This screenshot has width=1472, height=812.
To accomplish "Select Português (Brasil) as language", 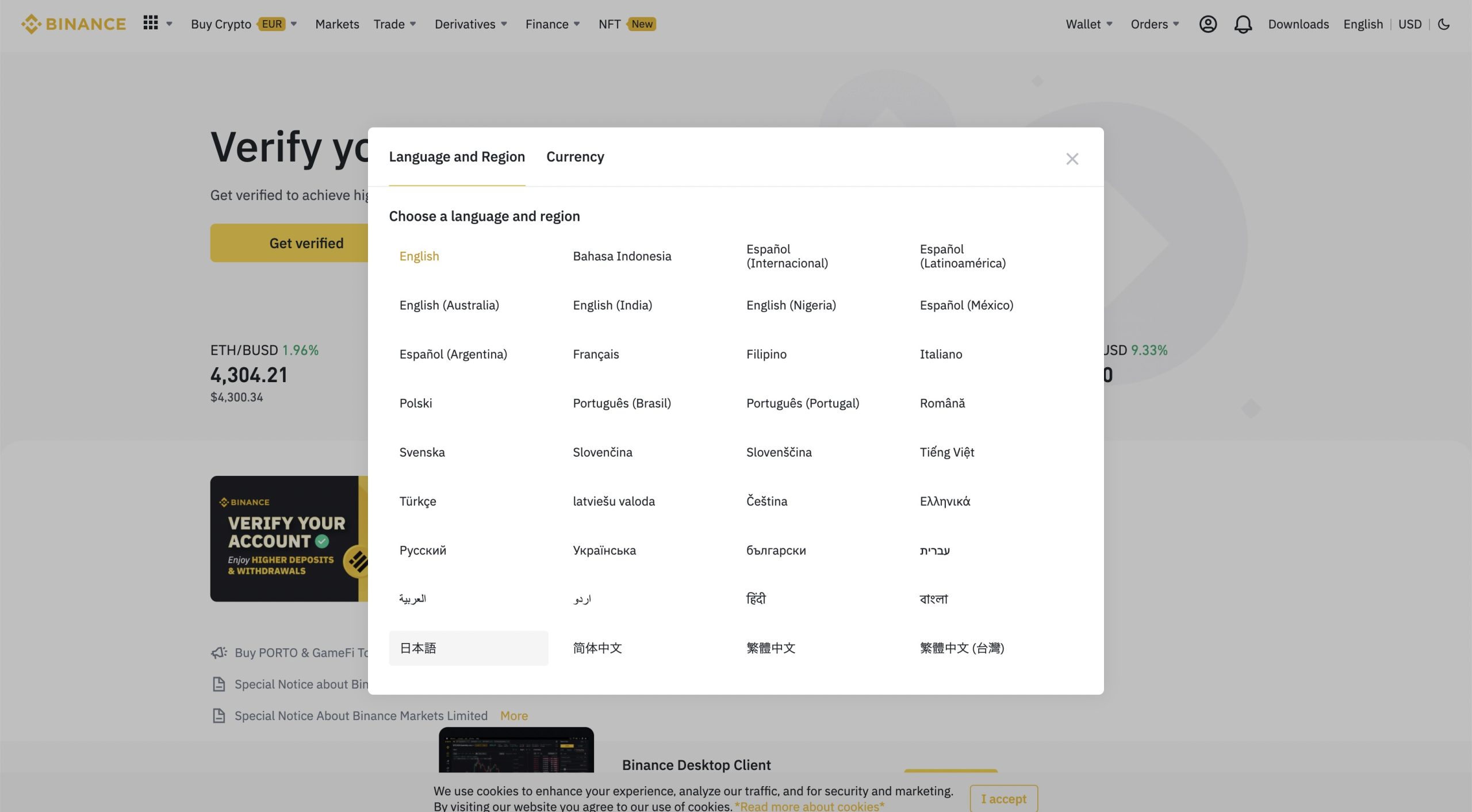I will 622,403.
